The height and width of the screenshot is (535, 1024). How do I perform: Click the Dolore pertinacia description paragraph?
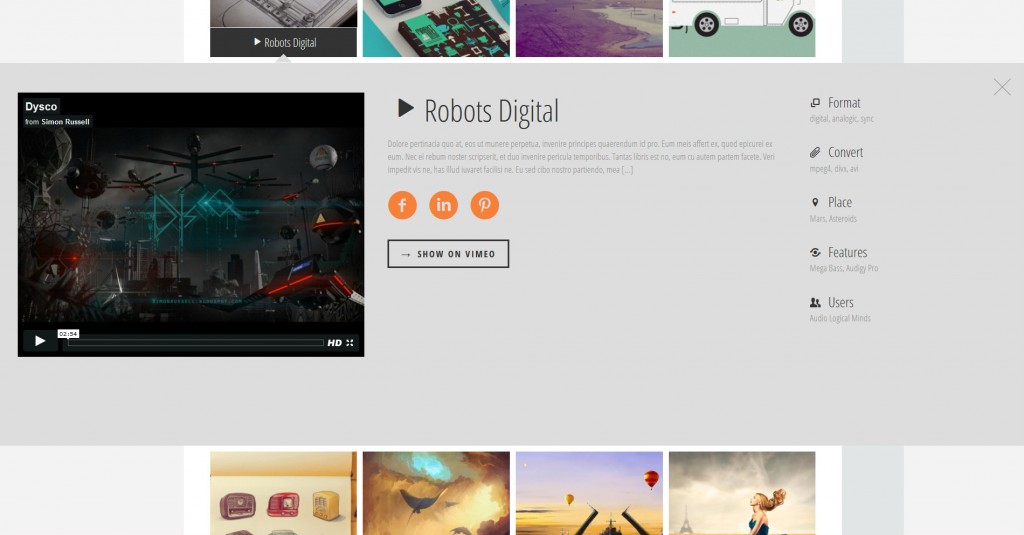coord(581,157)
